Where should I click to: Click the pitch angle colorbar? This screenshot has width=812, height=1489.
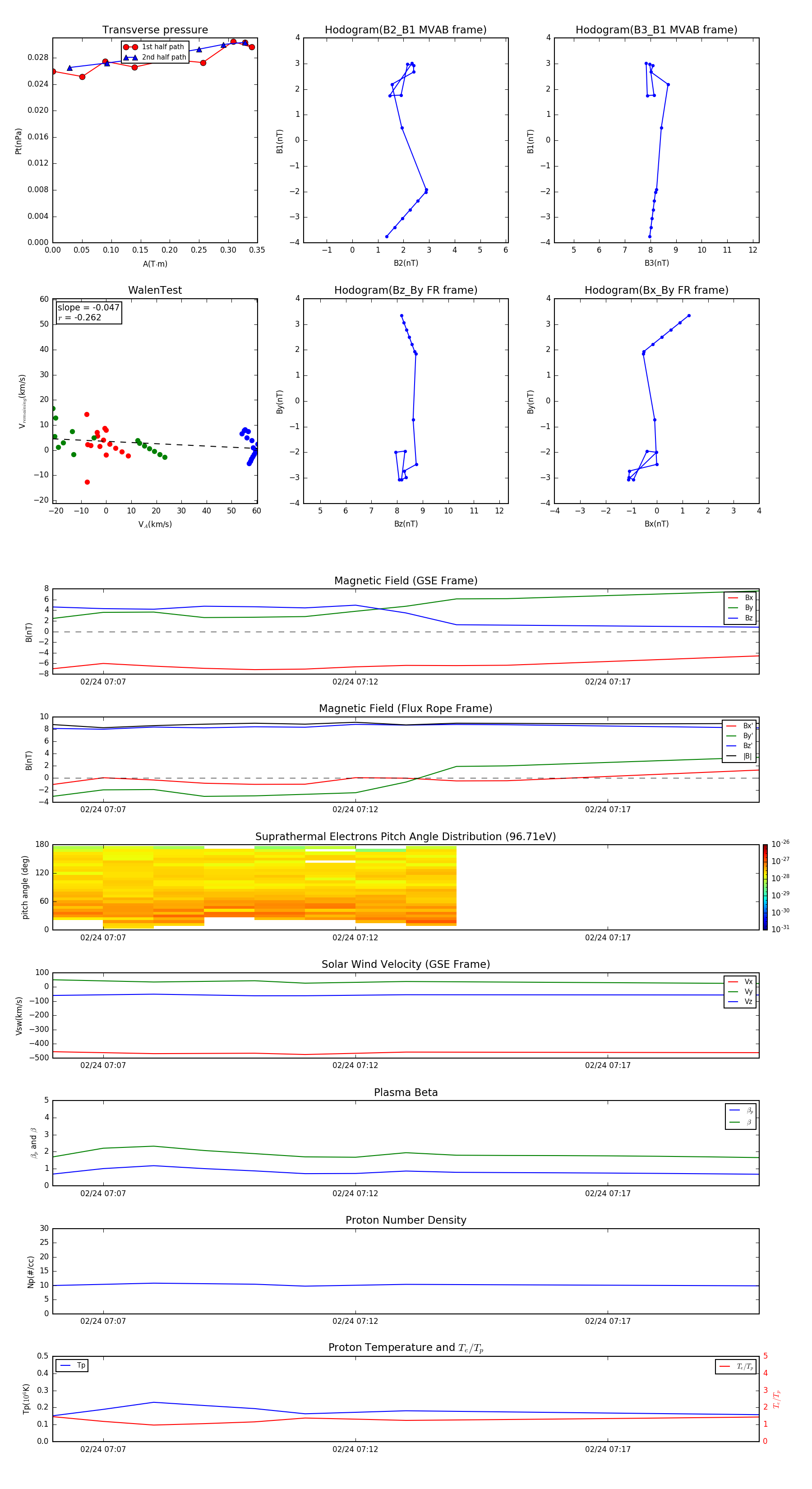[x=765, y=887]
